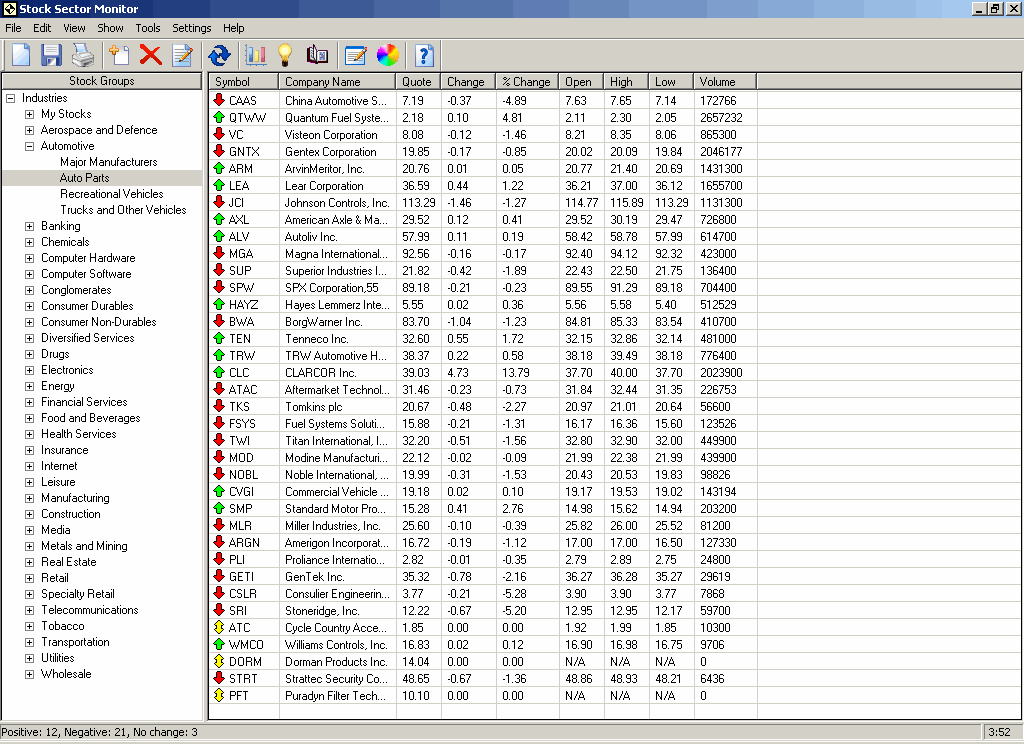
Task: Click the blue Refresh arrows icon
Action: 219,55
